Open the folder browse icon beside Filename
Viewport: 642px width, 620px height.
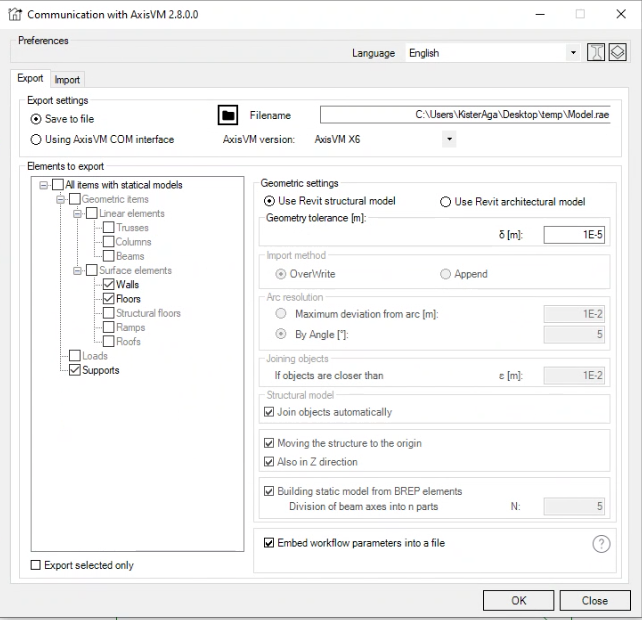pyautogui.click(x=228, y=115)
